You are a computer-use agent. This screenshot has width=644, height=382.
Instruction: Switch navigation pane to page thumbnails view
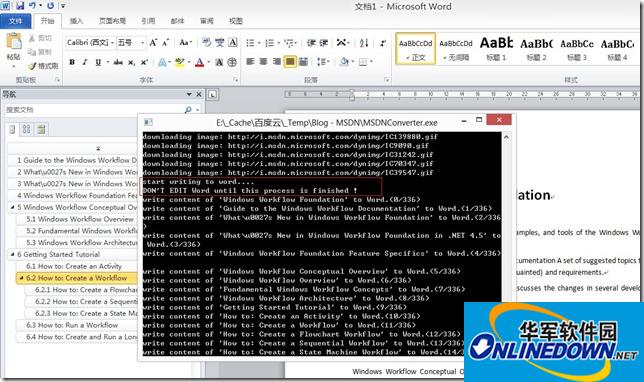pos(27,129)
